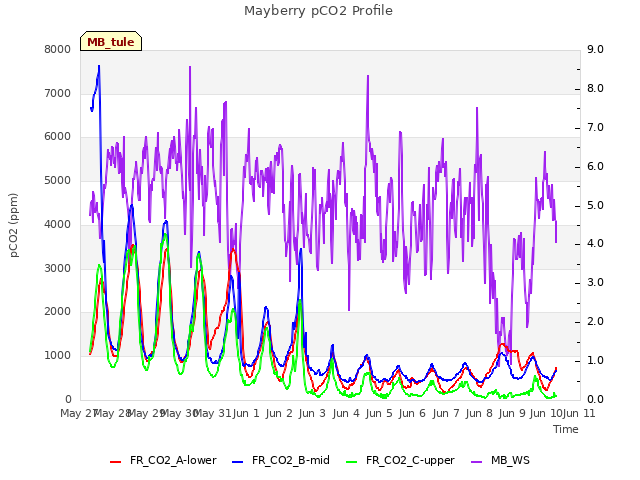Click the Jun 9 date label
Image resolution: width=640 pixels, height=480 pixels.
[512, 413]
